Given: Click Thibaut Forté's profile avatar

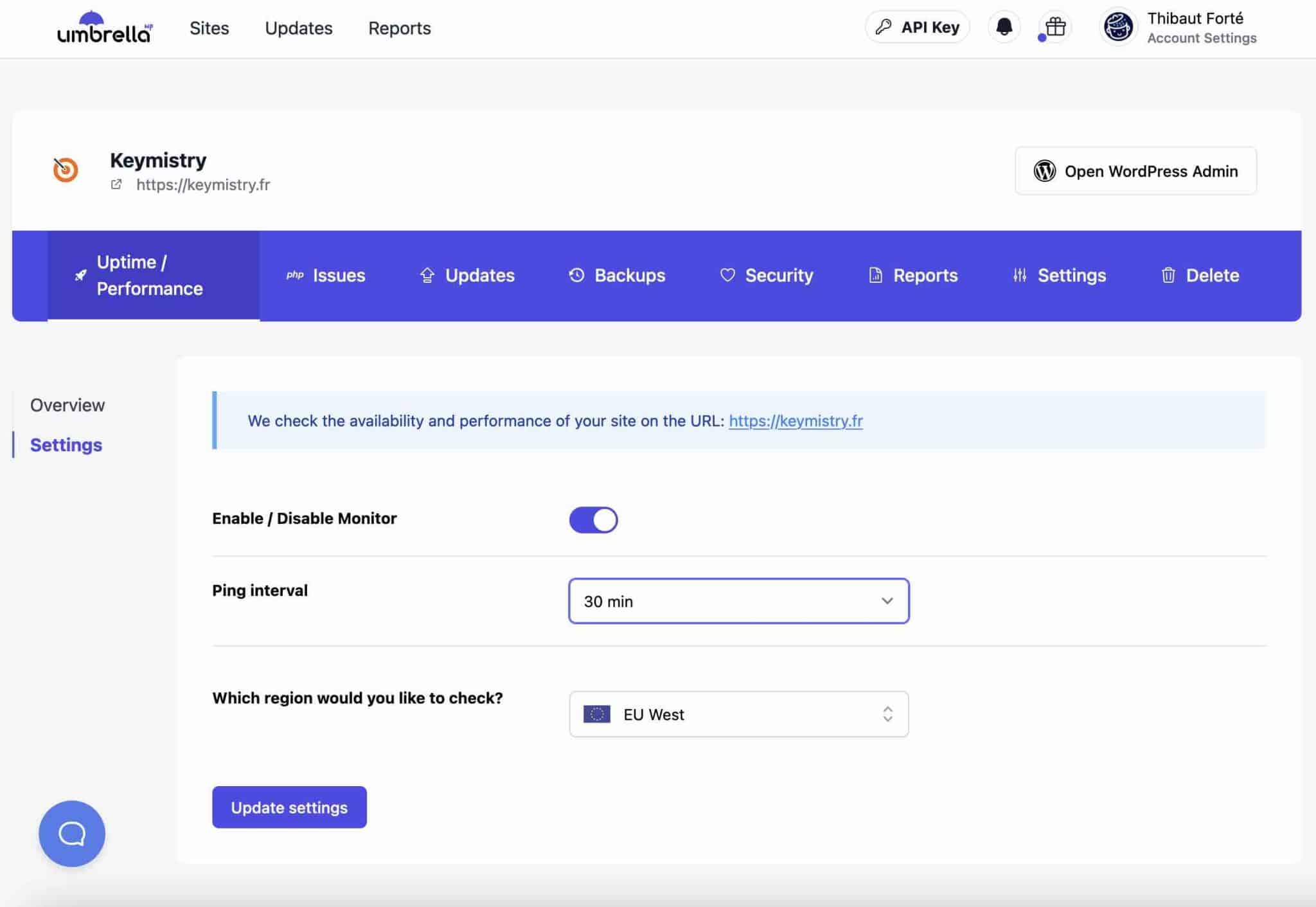Looking at the screenshot, I should click(x=1118, y=28).
